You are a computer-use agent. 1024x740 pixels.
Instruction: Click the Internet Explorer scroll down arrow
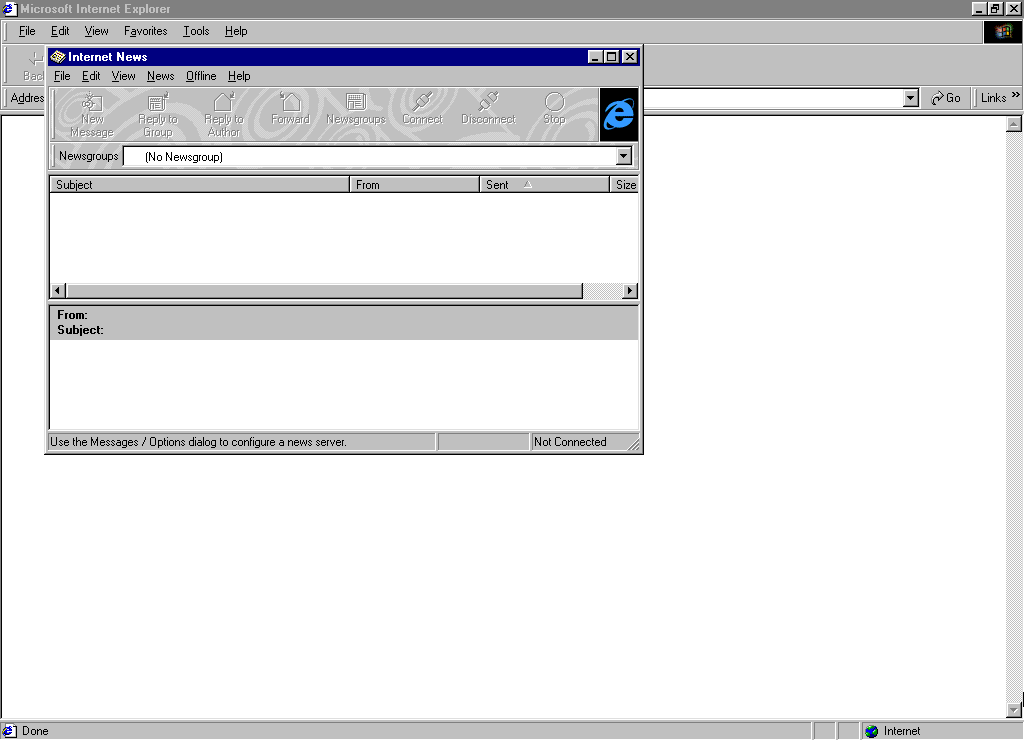[1014, 709]
